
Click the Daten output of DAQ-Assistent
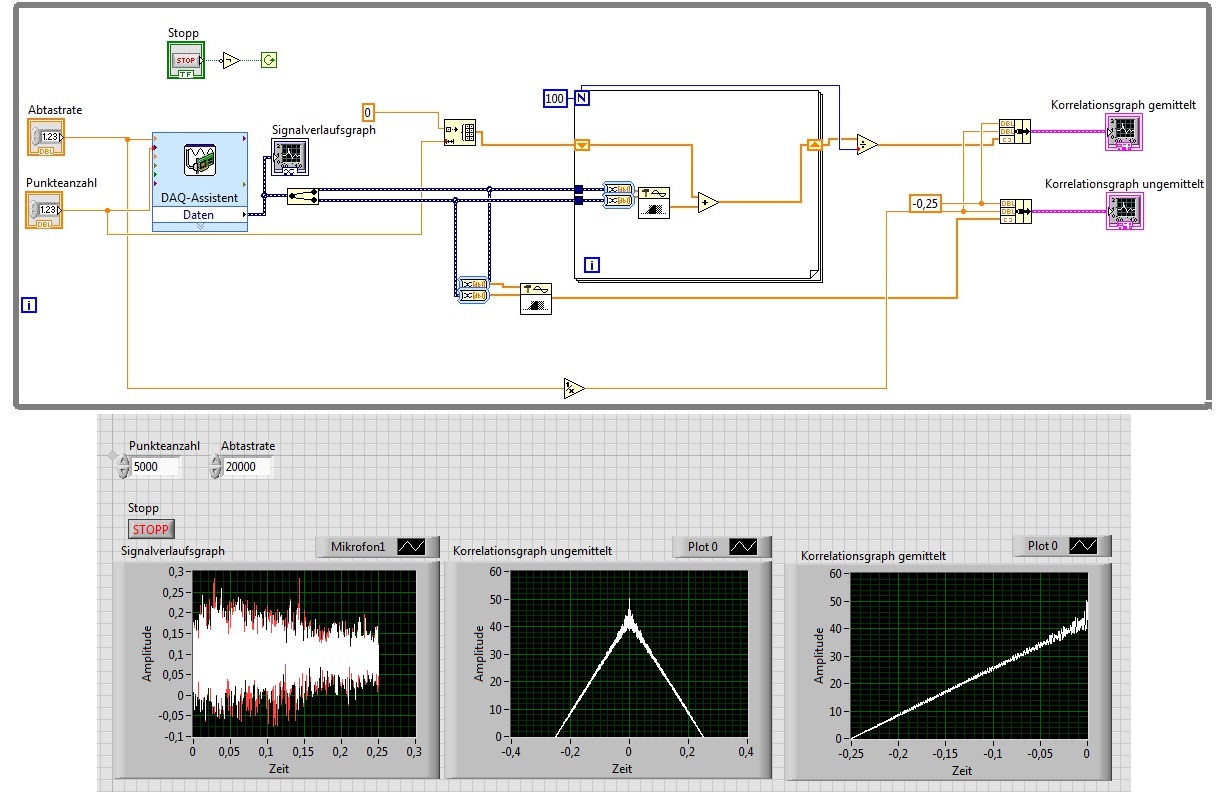(x=200, y=214)
